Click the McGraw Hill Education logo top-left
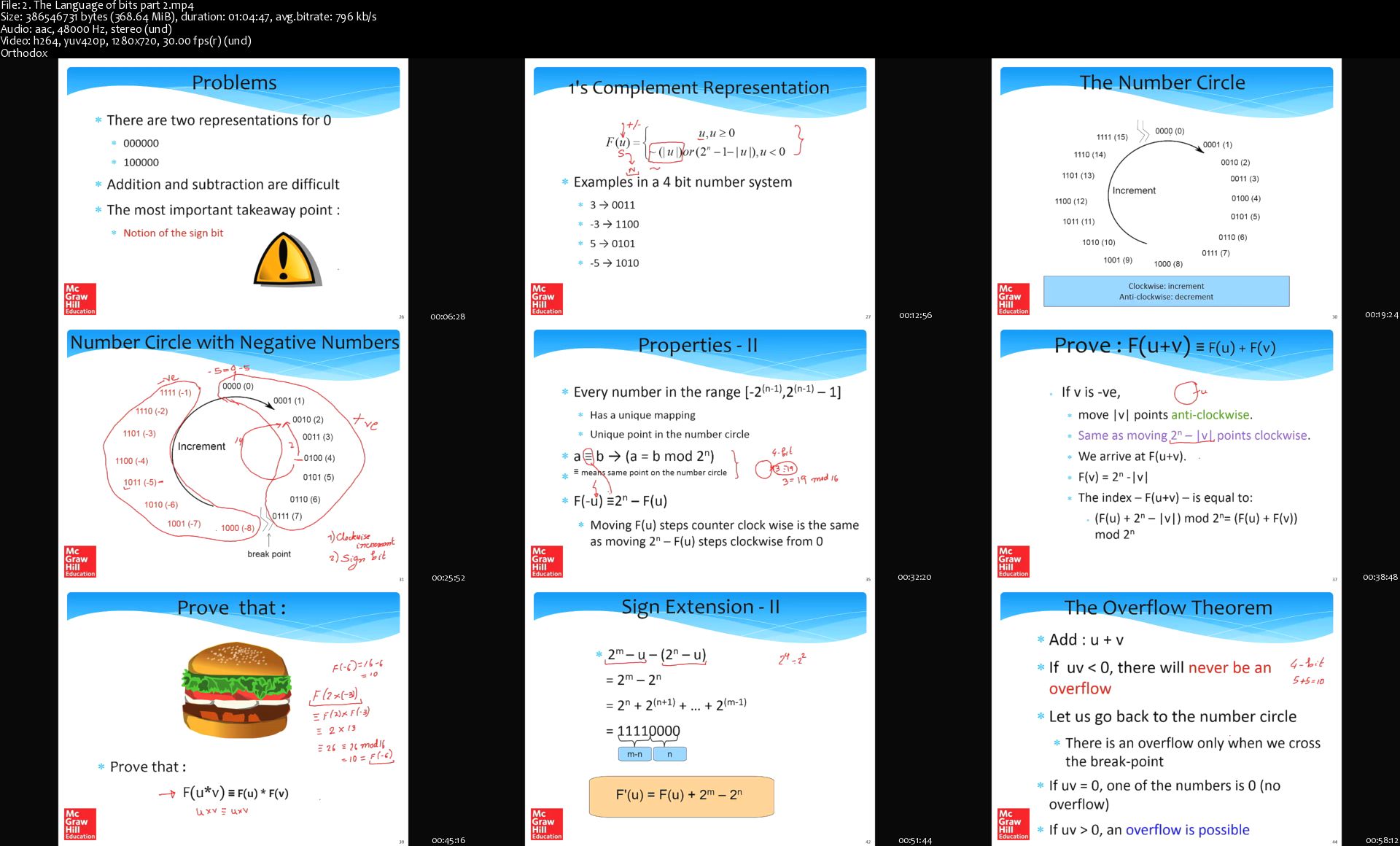Image resolution: width=1400 pixels, height=846 pixels. point(79,298)
